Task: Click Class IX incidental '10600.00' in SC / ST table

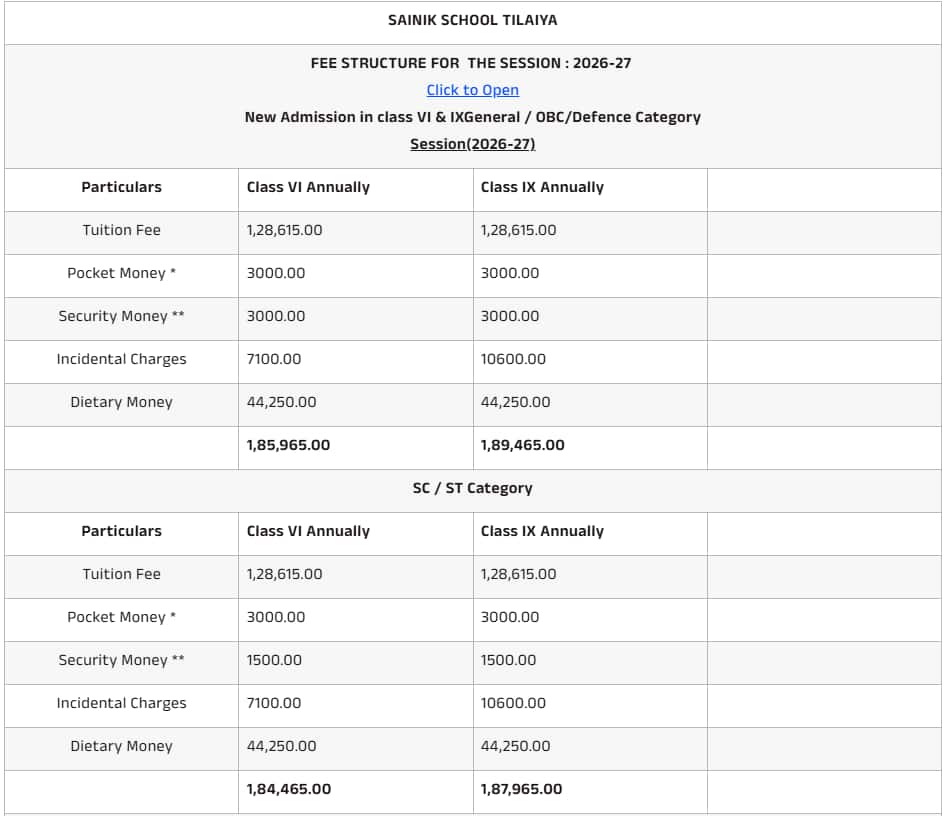Action: [x=513, y=702]
